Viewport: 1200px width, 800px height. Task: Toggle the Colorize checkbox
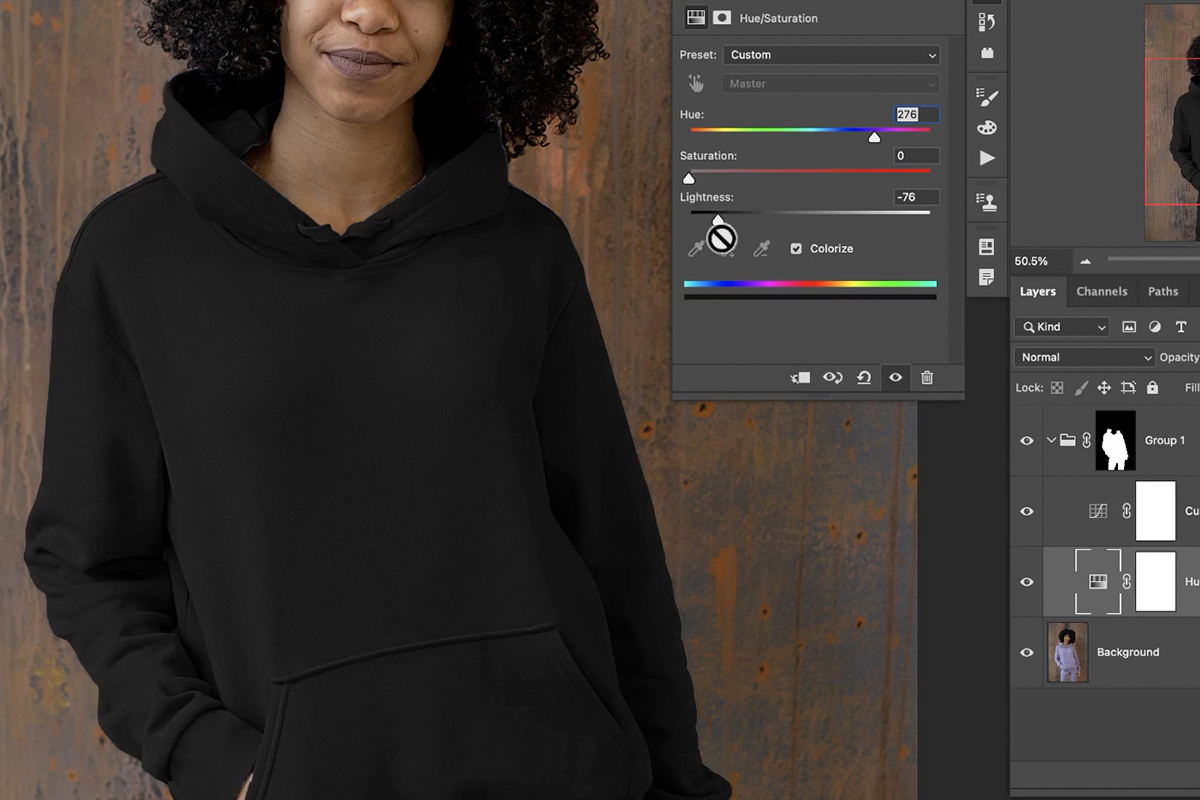[x=795, y=248]
